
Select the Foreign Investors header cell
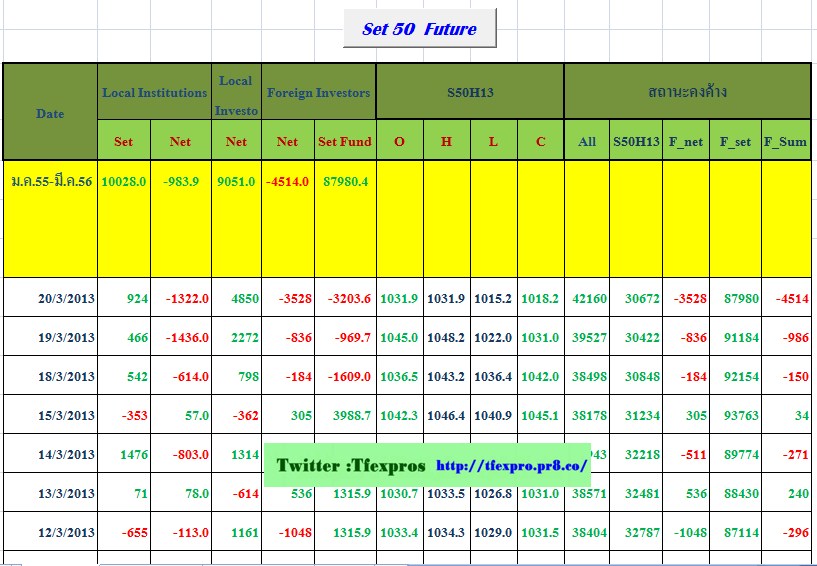pos(319,93)
